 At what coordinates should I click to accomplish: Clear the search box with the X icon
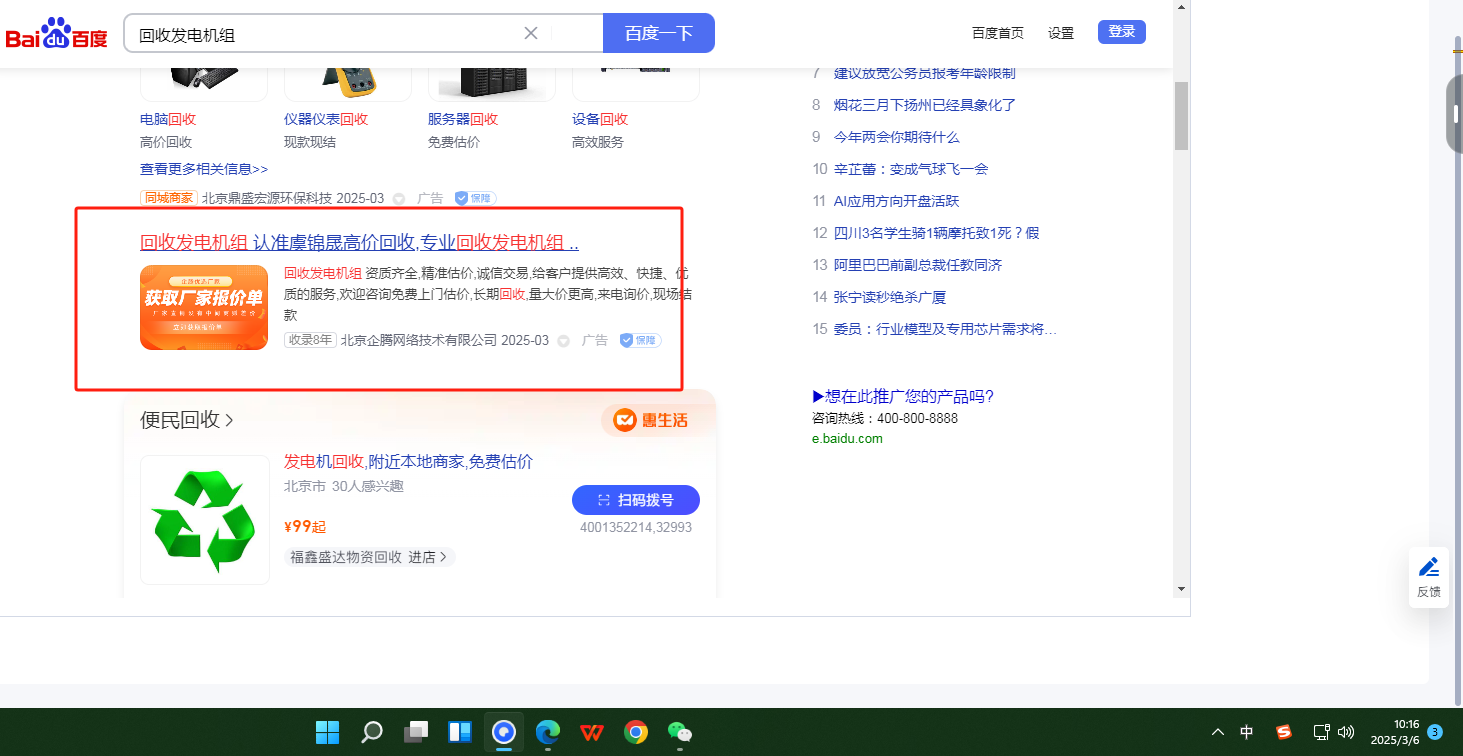click(x=531, y=33)
